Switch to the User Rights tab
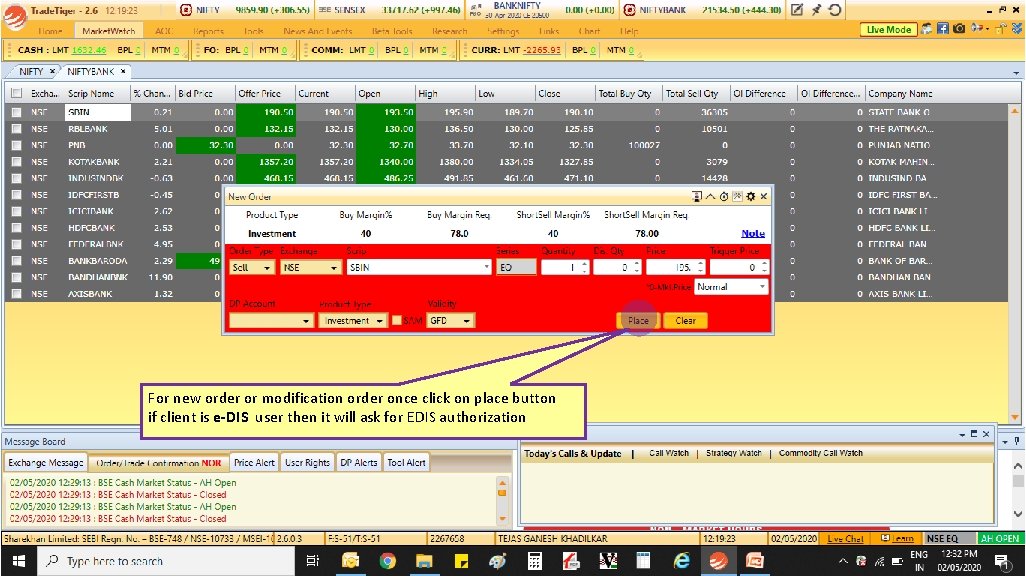Screen dimensions: 1026x576 [308, 463]
